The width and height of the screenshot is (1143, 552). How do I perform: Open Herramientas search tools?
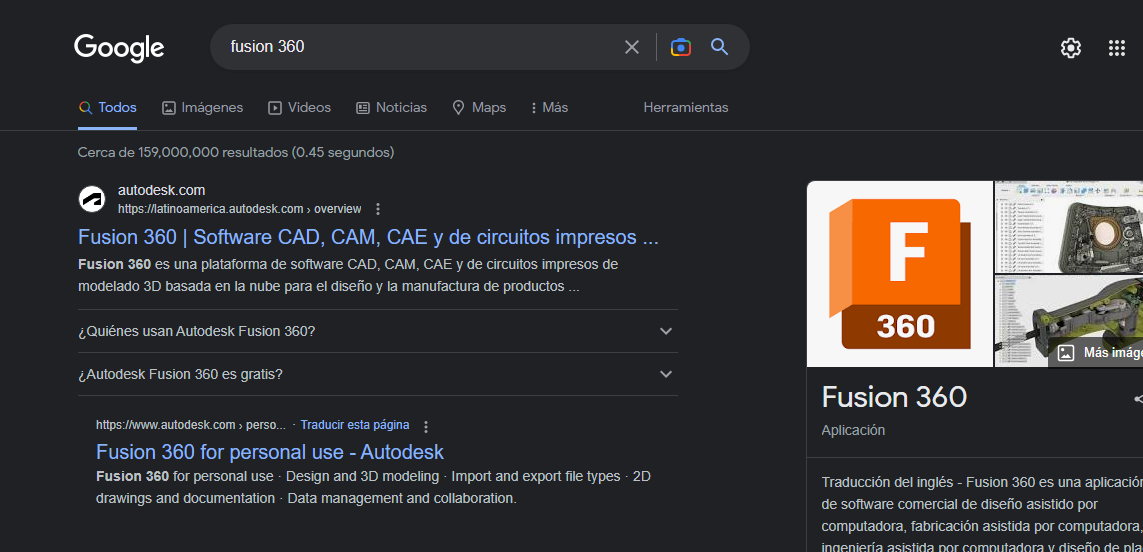(686, 107)
